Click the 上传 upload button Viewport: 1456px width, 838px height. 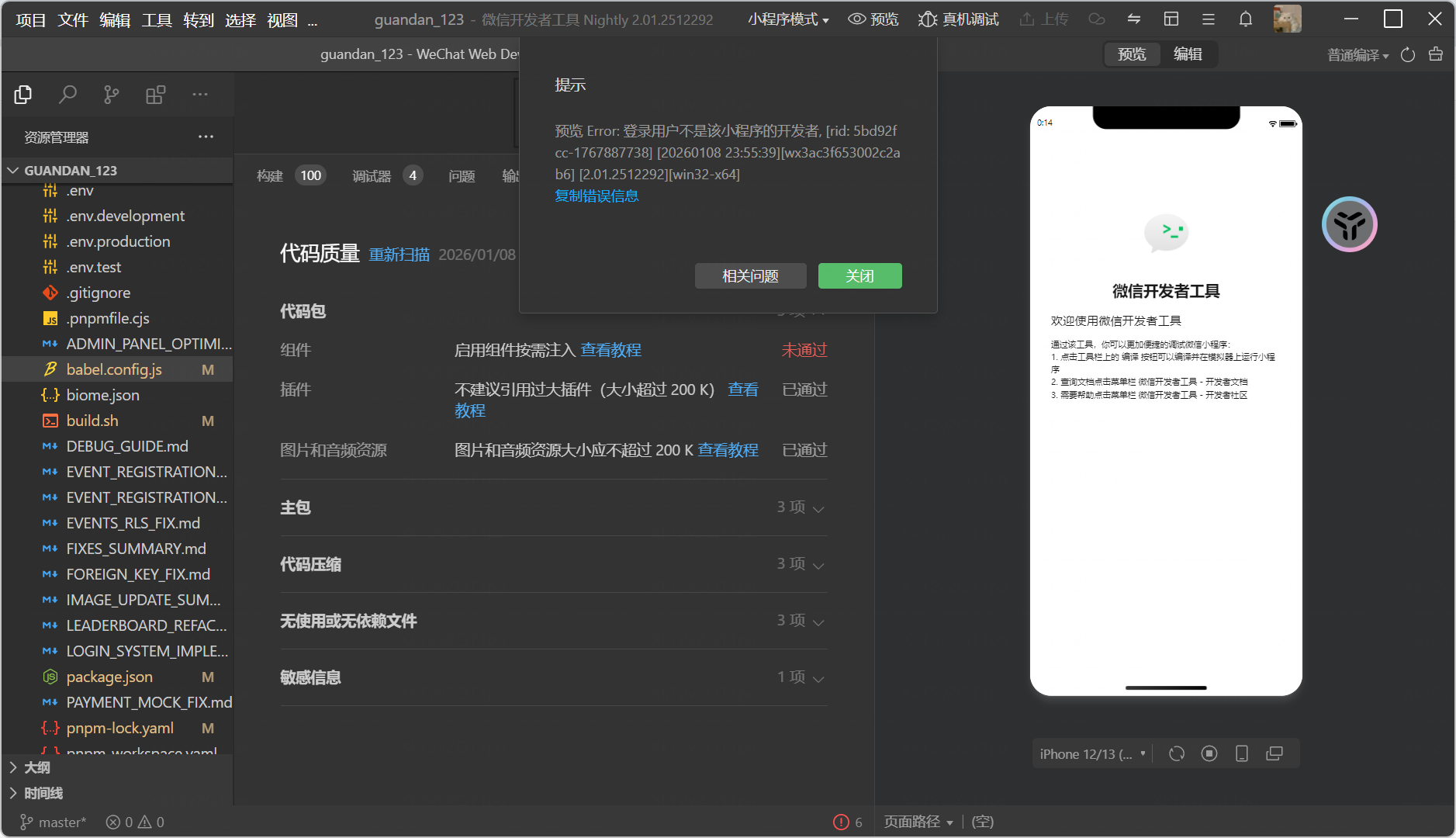click(1044, 19)
